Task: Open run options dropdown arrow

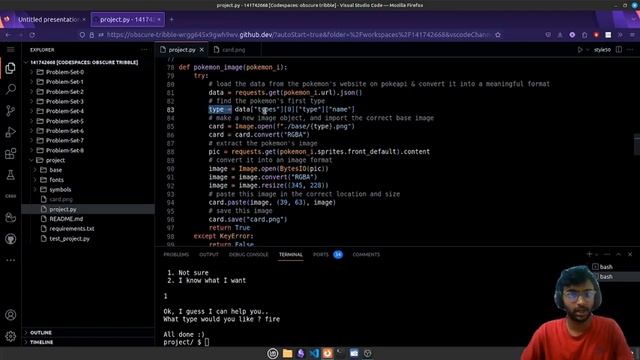Action: [588, 50]
